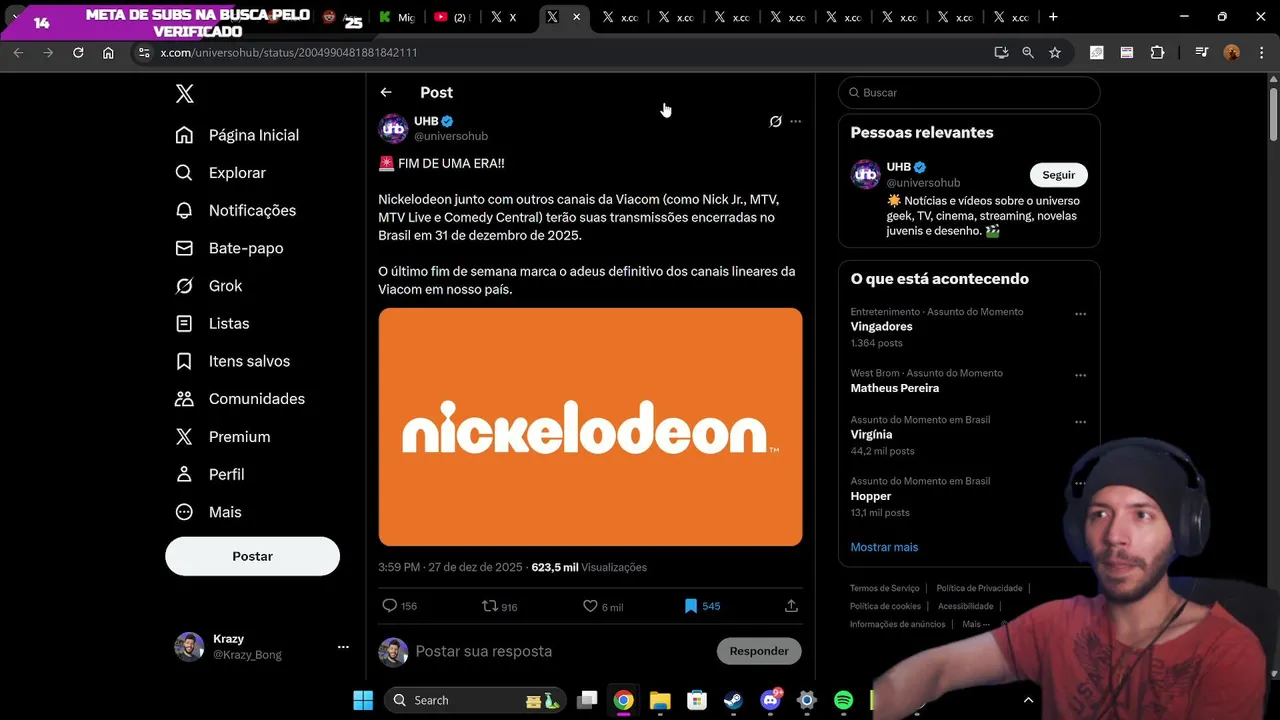
Task: Open the Mais menu in sidebar
Action: 208,512
